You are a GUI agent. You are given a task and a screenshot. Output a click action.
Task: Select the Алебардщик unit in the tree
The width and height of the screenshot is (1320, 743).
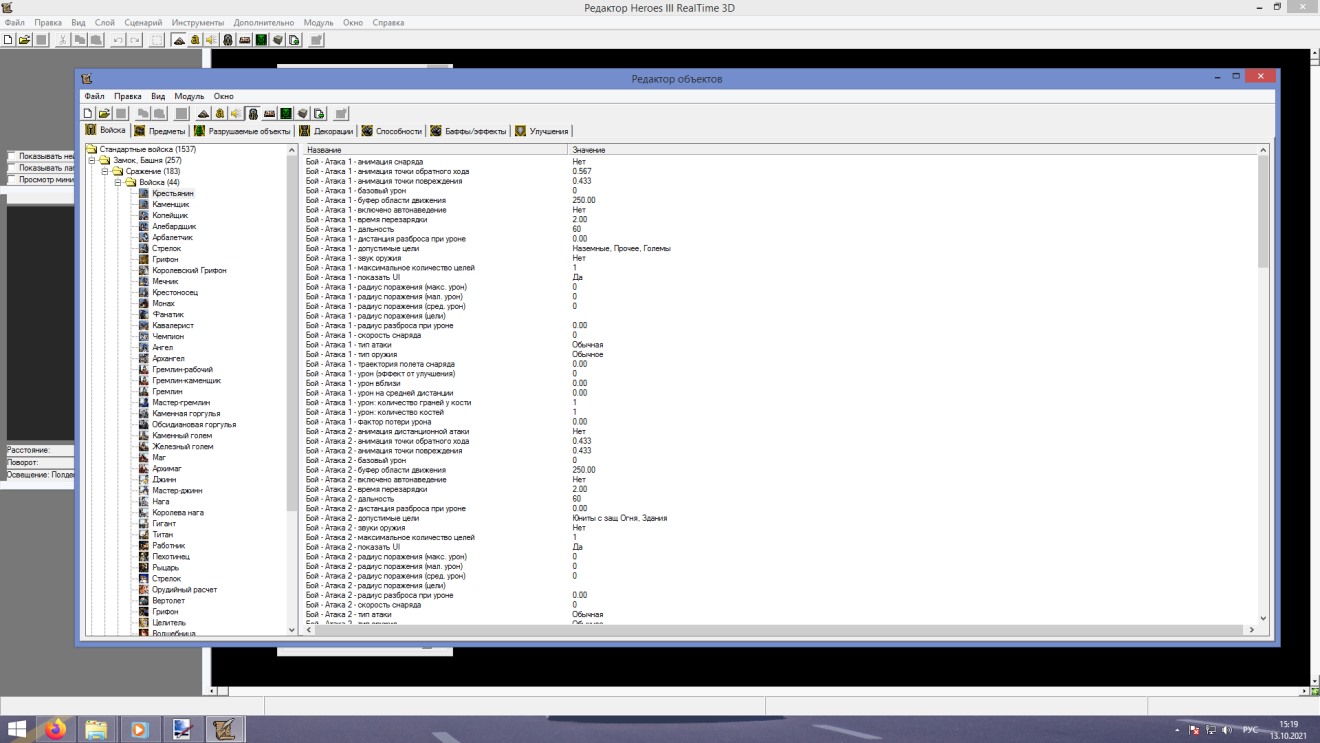[174, 226]
